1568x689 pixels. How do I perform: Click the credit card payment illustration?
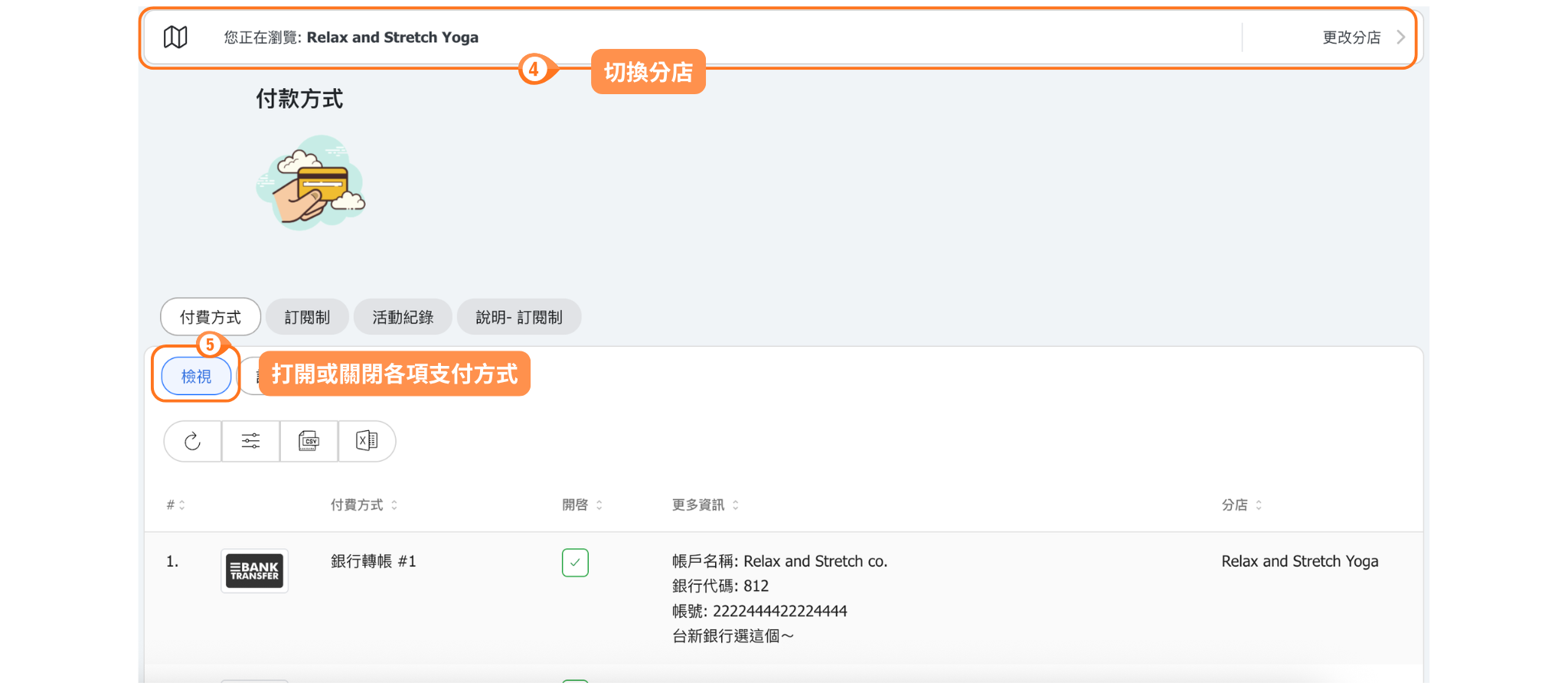pyautogui.click(x=311, y=184)
